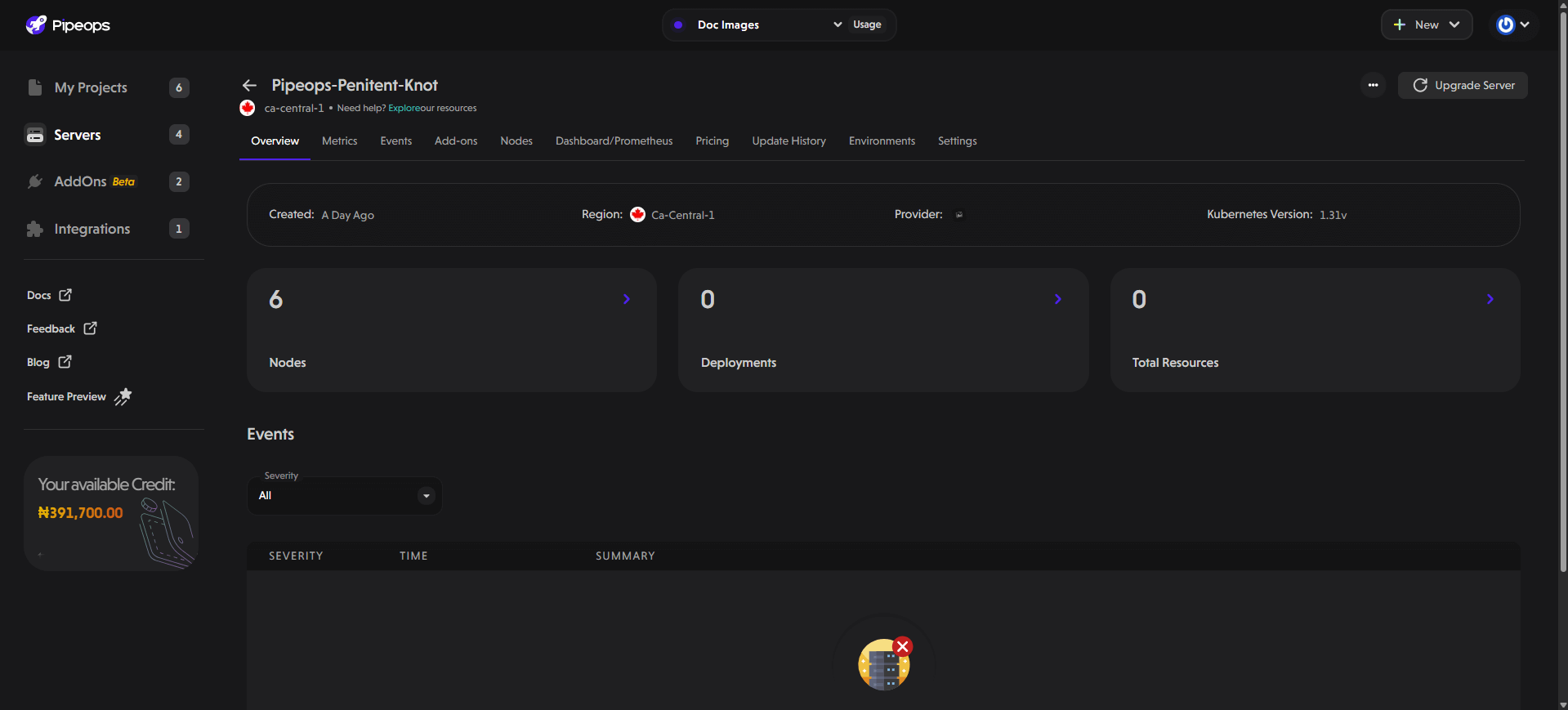
Task: Click the My Projects file icon
Action: point(34,87)
